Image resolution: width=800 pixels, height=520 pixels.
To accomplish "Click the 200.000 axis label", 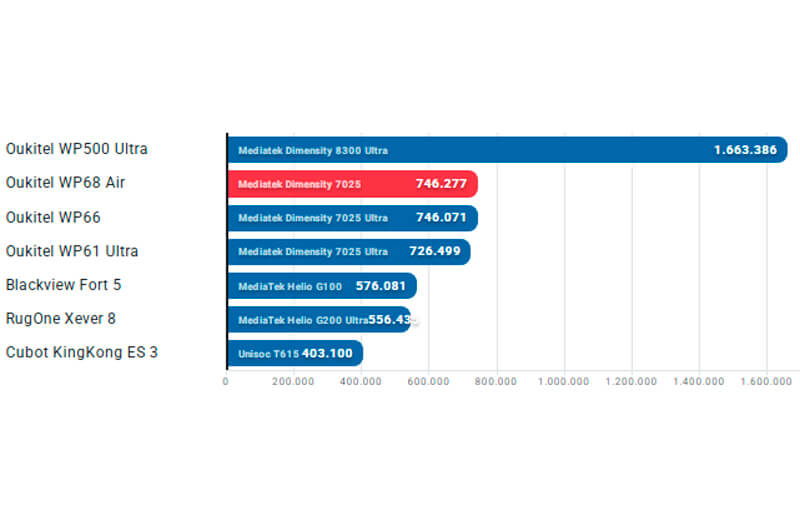I will [293, 381].
